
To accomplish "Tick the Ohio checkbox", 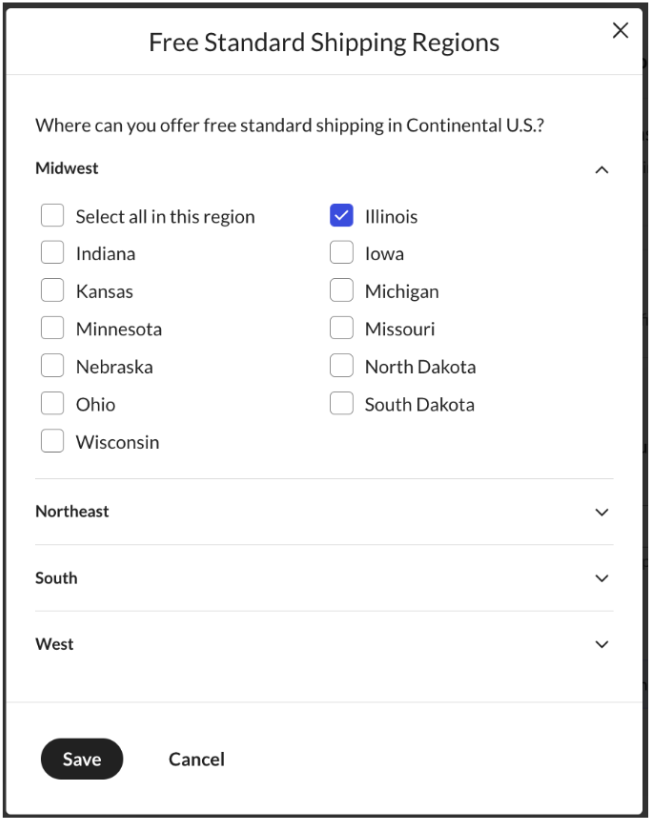I will [53, 404].
